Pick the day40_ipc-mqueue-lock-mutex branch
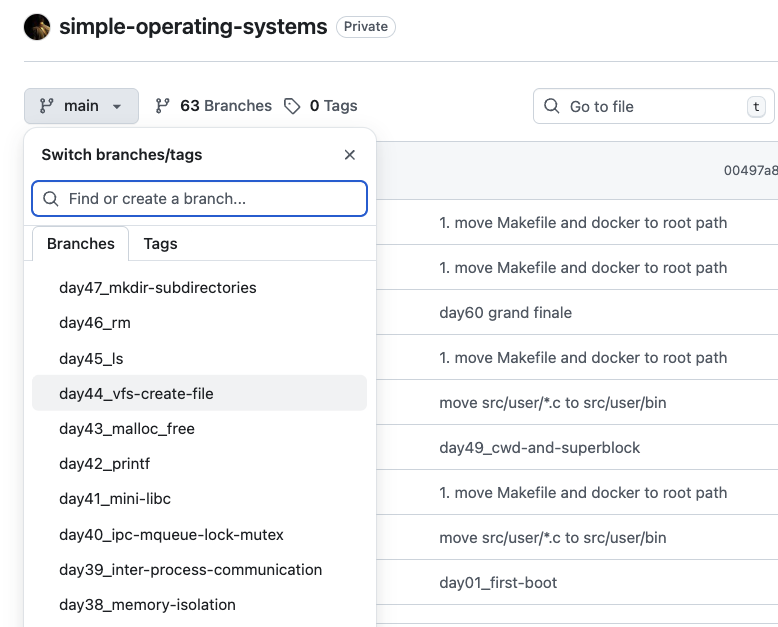Viewport: 778px width, 627px height. 171,535
